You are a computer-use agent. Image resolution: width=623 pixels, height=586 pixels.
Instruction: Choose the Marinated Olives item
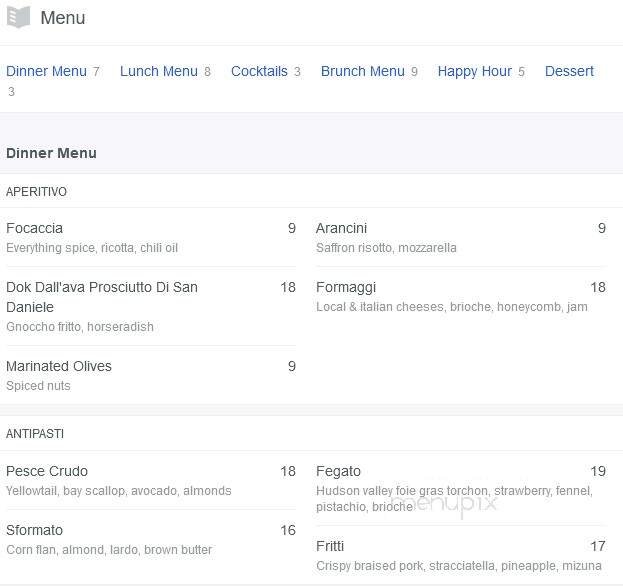click(59, 366)
